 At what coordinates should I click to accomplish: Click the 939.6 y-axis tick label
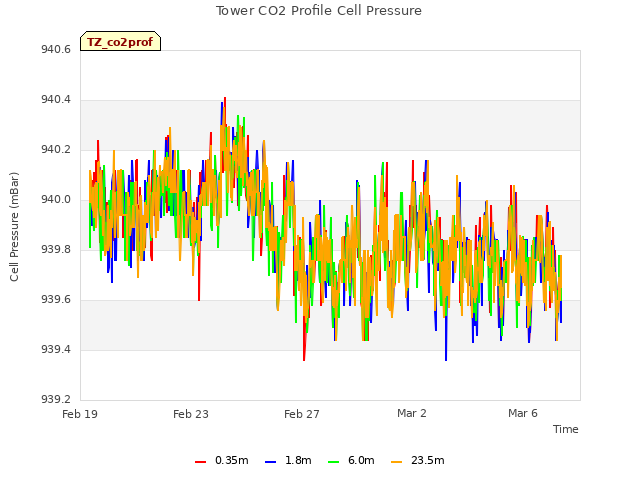[x=56, y=300]
